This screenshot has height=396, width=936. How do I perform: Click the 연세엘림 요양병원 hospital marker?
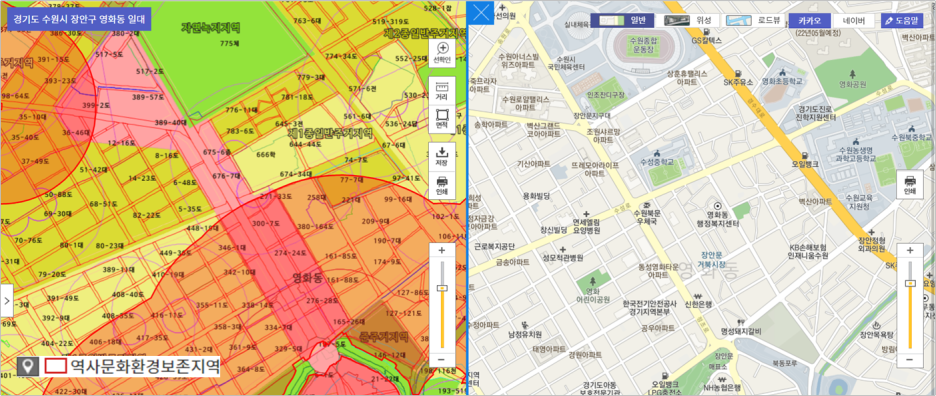(x=586, y=213)
